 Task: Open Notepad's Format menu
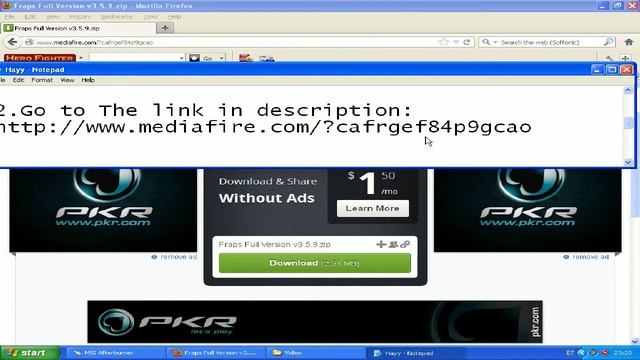point(42,80)
